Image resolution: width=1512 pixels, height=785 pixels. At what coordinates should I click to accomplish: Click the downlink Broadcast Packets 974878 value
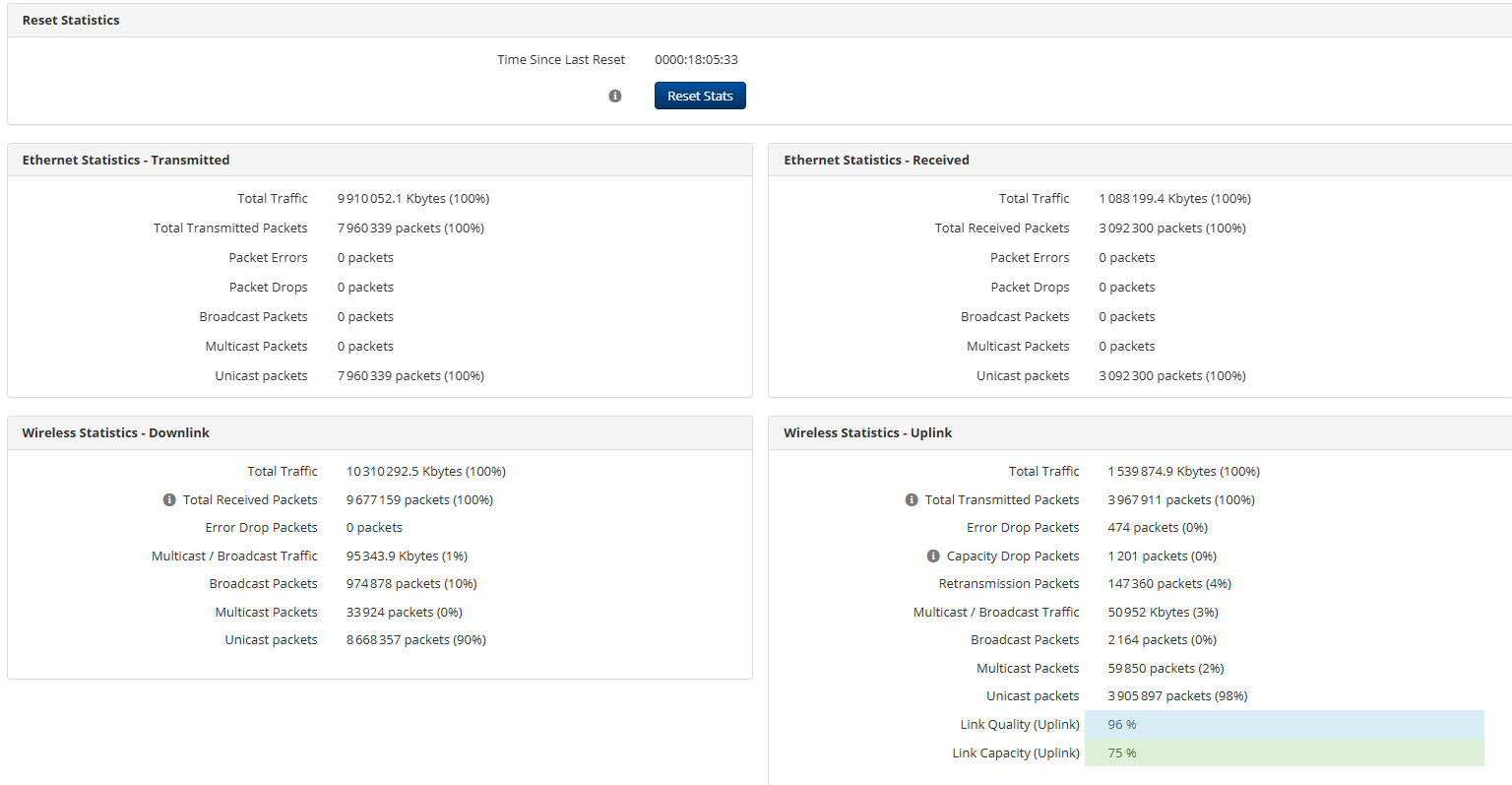(x=410, y=583)
